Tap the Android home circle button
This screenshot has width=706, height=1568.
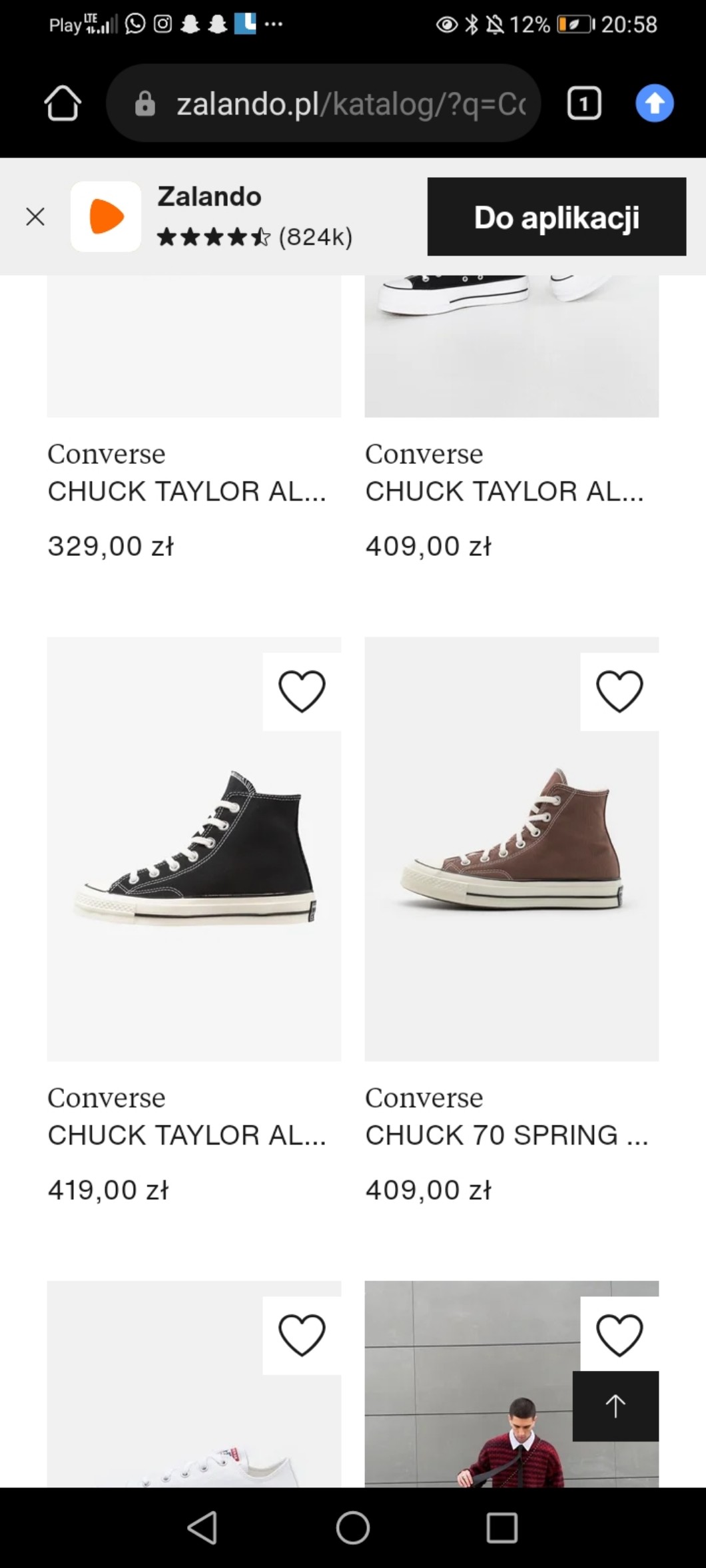(x=353, y=1527)
